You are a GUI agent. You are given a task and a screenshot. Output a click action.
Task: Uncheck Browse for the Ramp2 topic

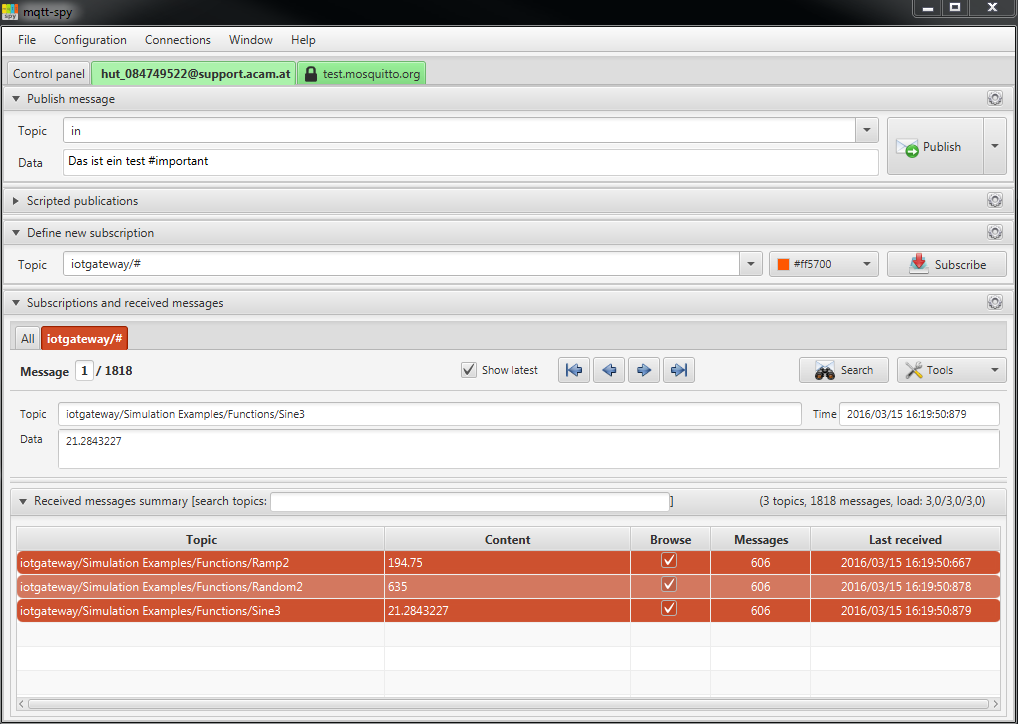click(669, 560)
